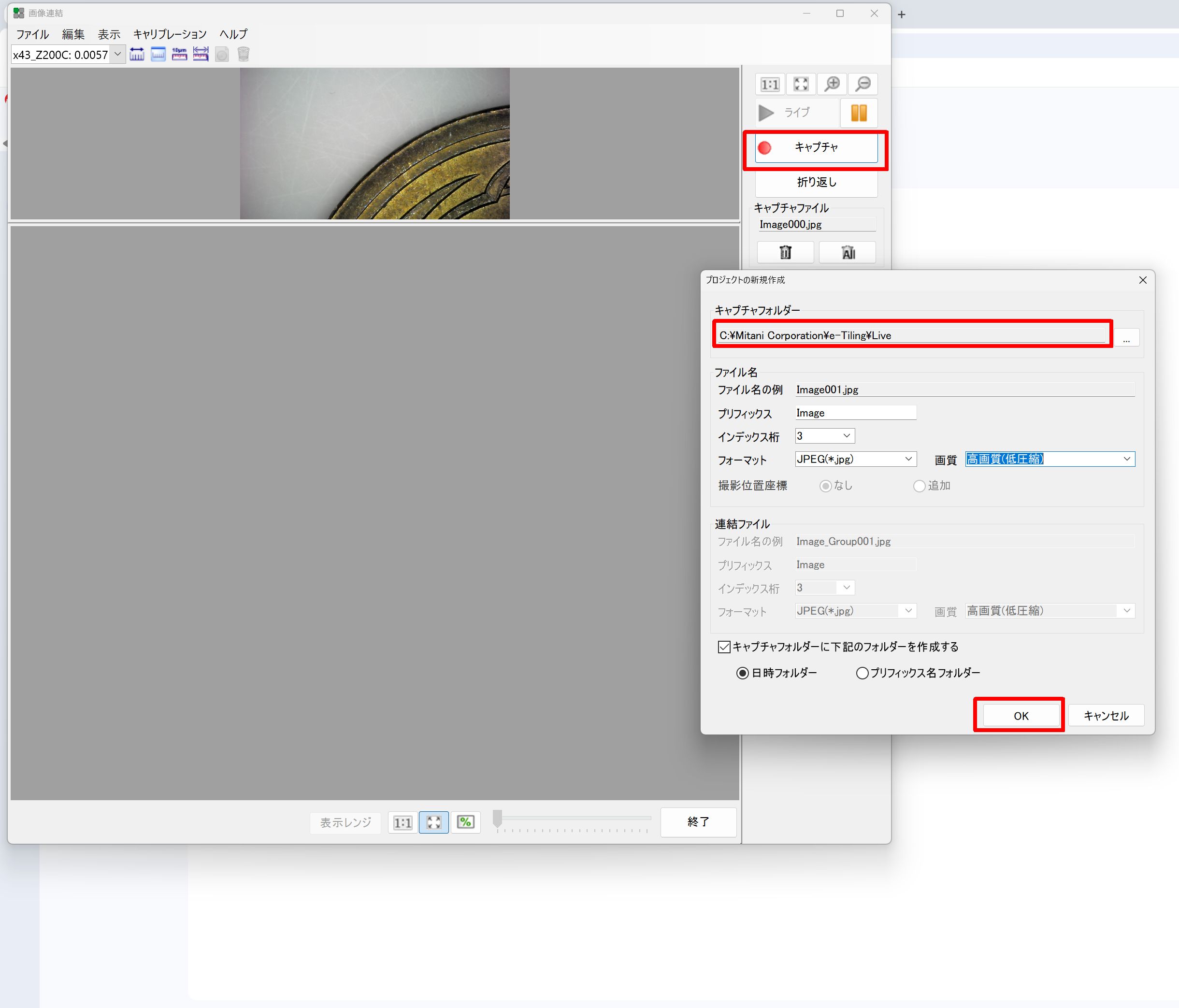This screenshot has height=1008, width=1179.
Task: Click the Image000.jpg capture file name
Action: [x=791, y=225]
